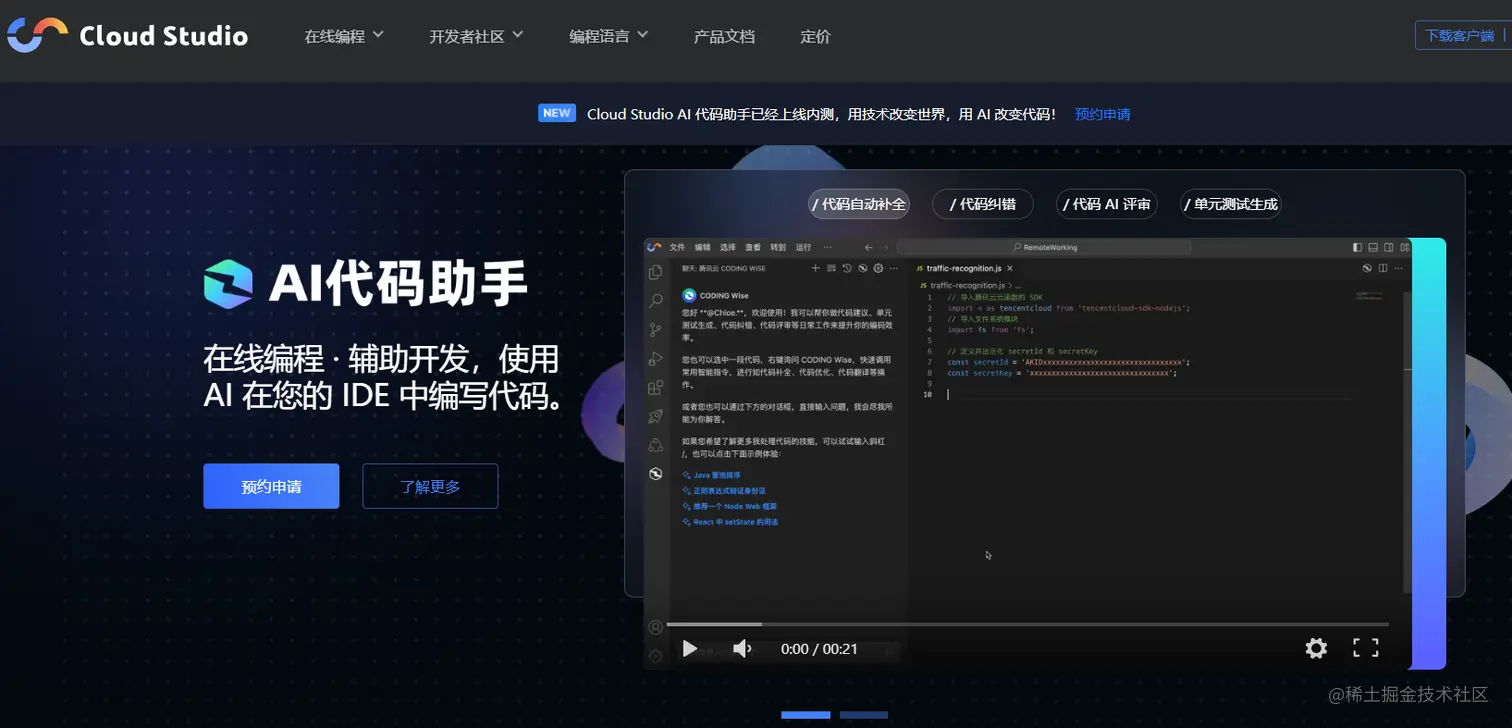Open editor more actions ellipsis
Screen dimensions: 1512x728
[1399, 268]
